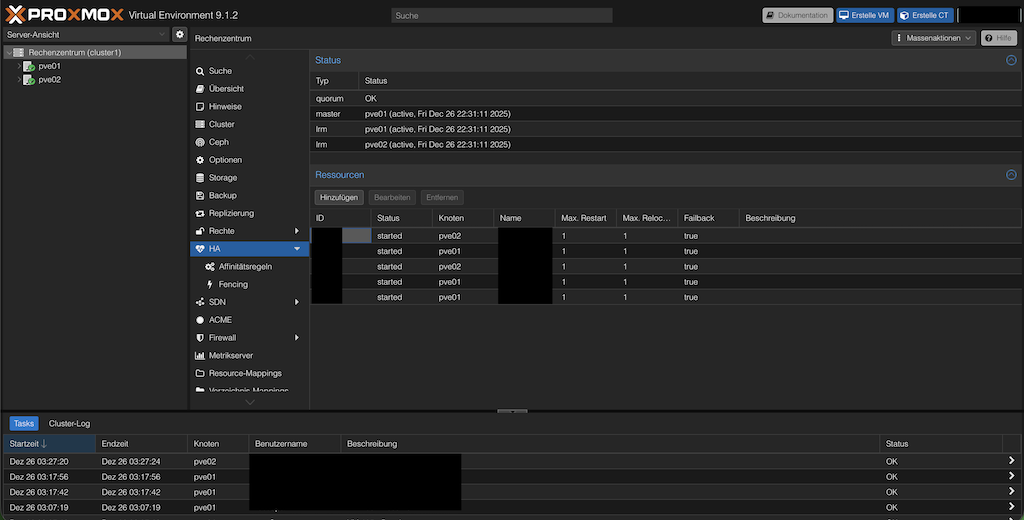Open Metrikserver in the sidebar
Image resolution: width=1024 pixels, height=520 pixels.
pyautogui.click(x=232, y=355)
